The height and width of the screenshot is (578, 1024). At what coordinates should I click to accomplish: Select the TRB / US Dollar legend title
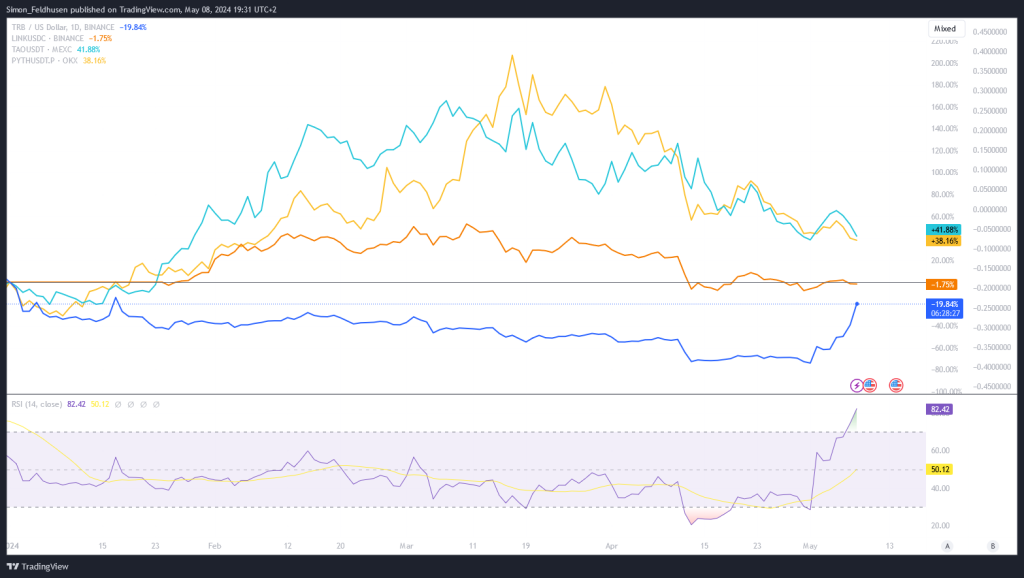63,27
